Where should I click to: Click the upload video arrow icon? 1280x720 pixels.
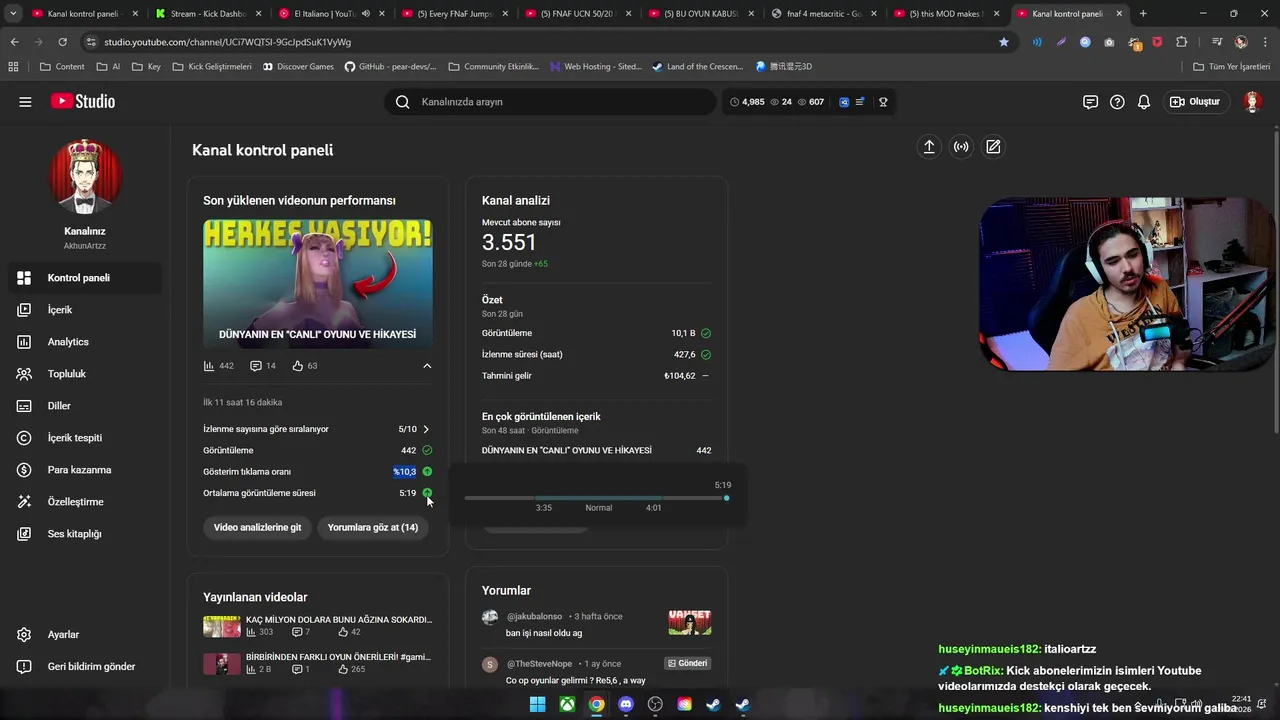tap(929, 147)
